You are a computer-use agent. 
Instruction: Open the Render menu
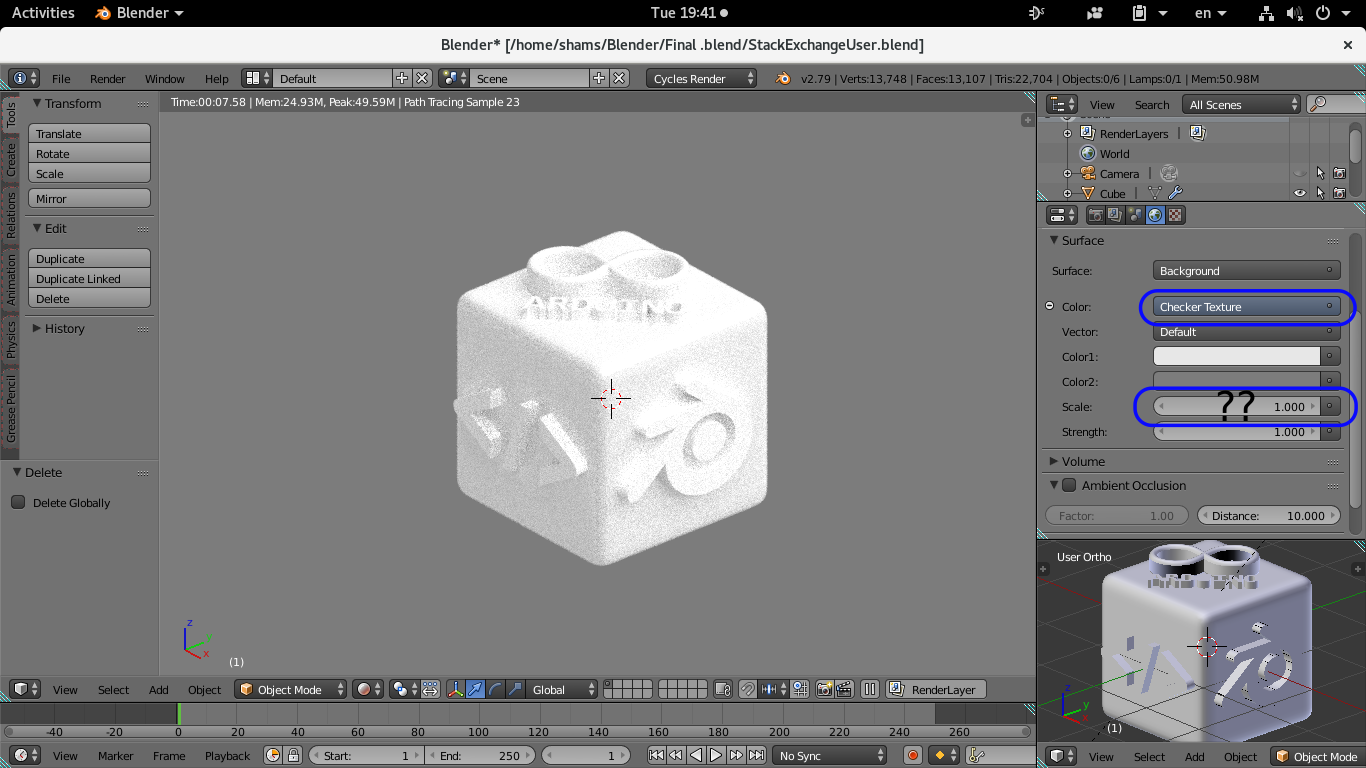108,78
